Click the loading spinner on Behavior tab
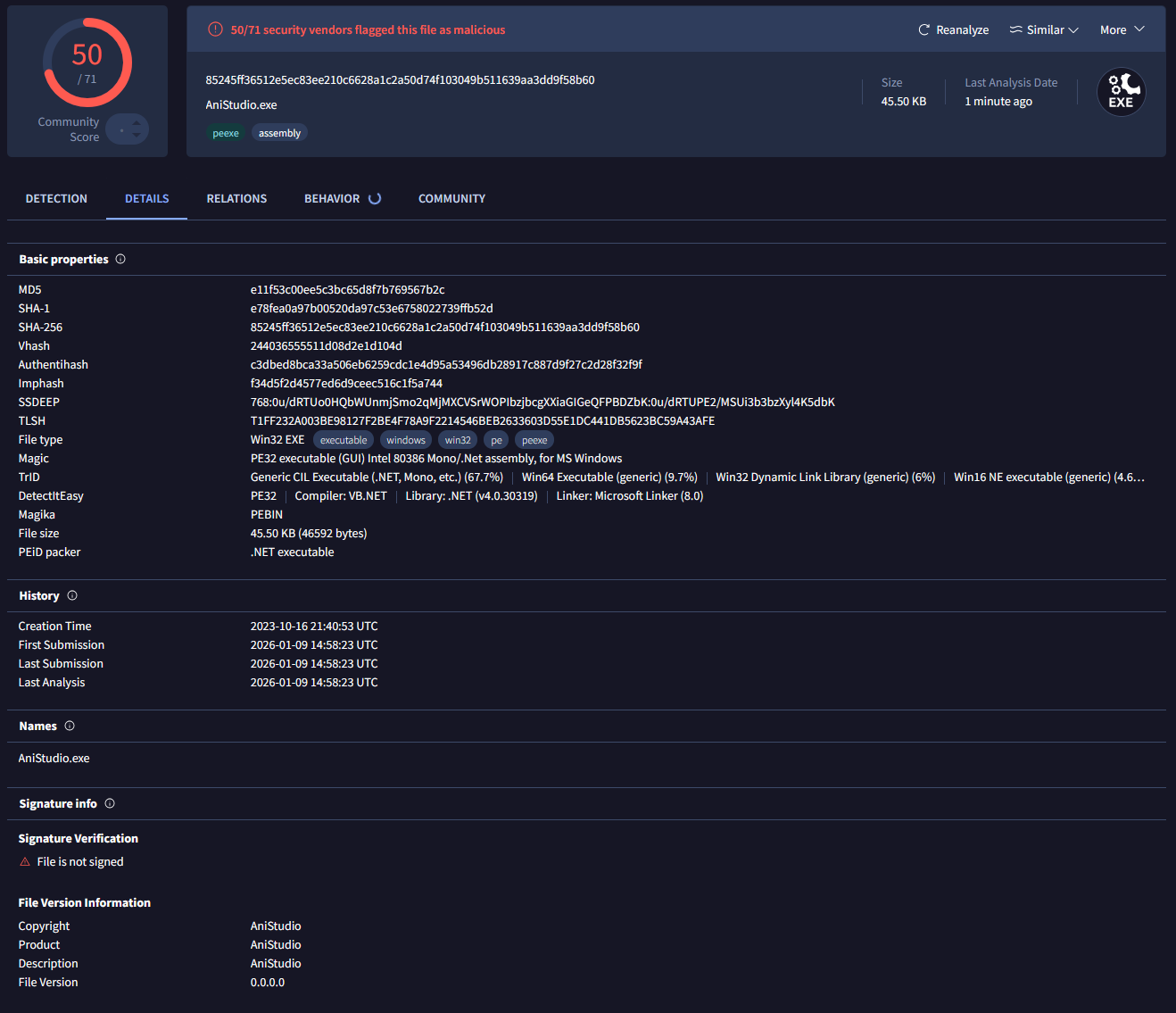 (375, 198)
